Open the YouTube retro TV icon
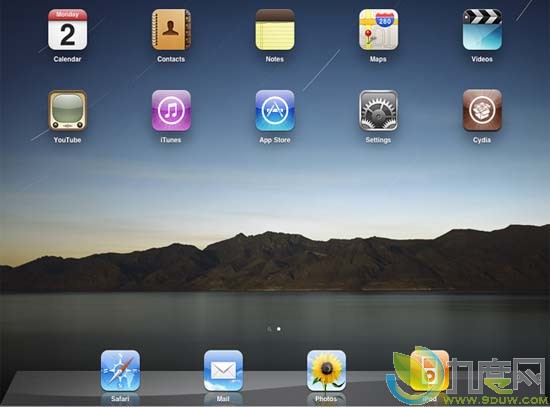The width and height of the screenshot is (550, 407). pyautogui.click(x=67, y=111)
